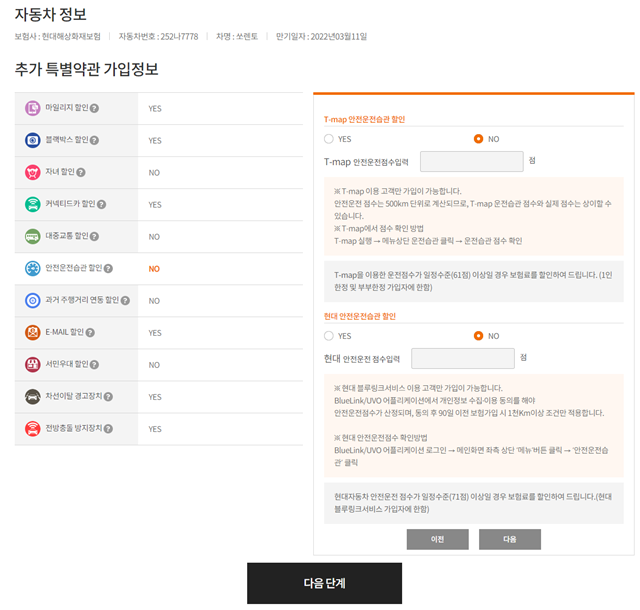The height and width of the screenshot is (610, 640).
Task: Click the 블랙박스 할인 blue icon
Action: coord(33,140)
